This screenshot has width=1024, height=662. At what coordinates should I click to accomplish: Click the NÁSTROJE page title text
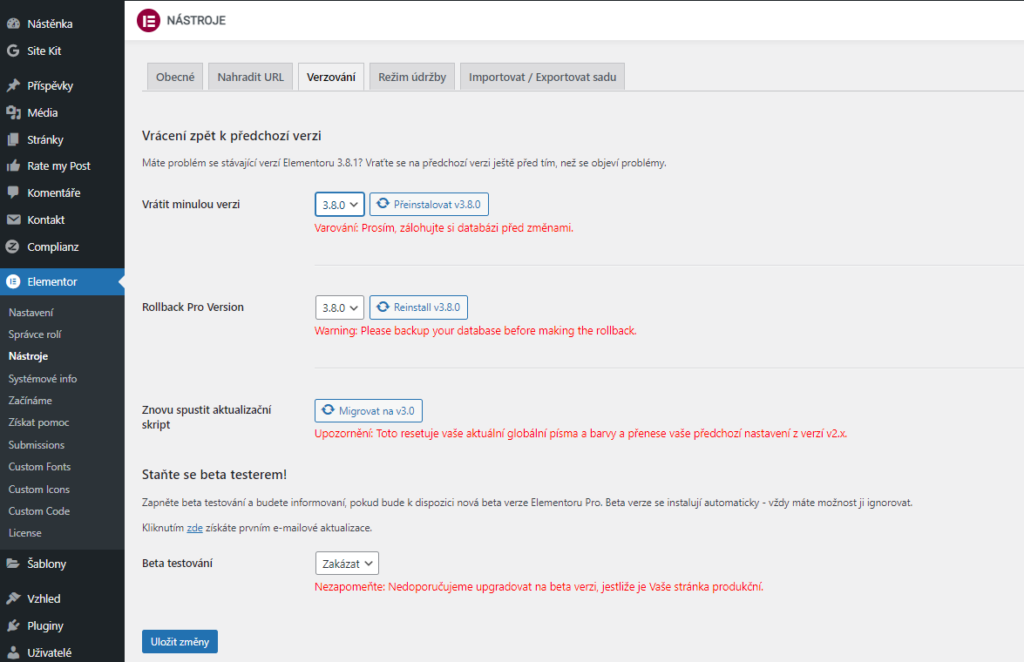coord(196,20)
